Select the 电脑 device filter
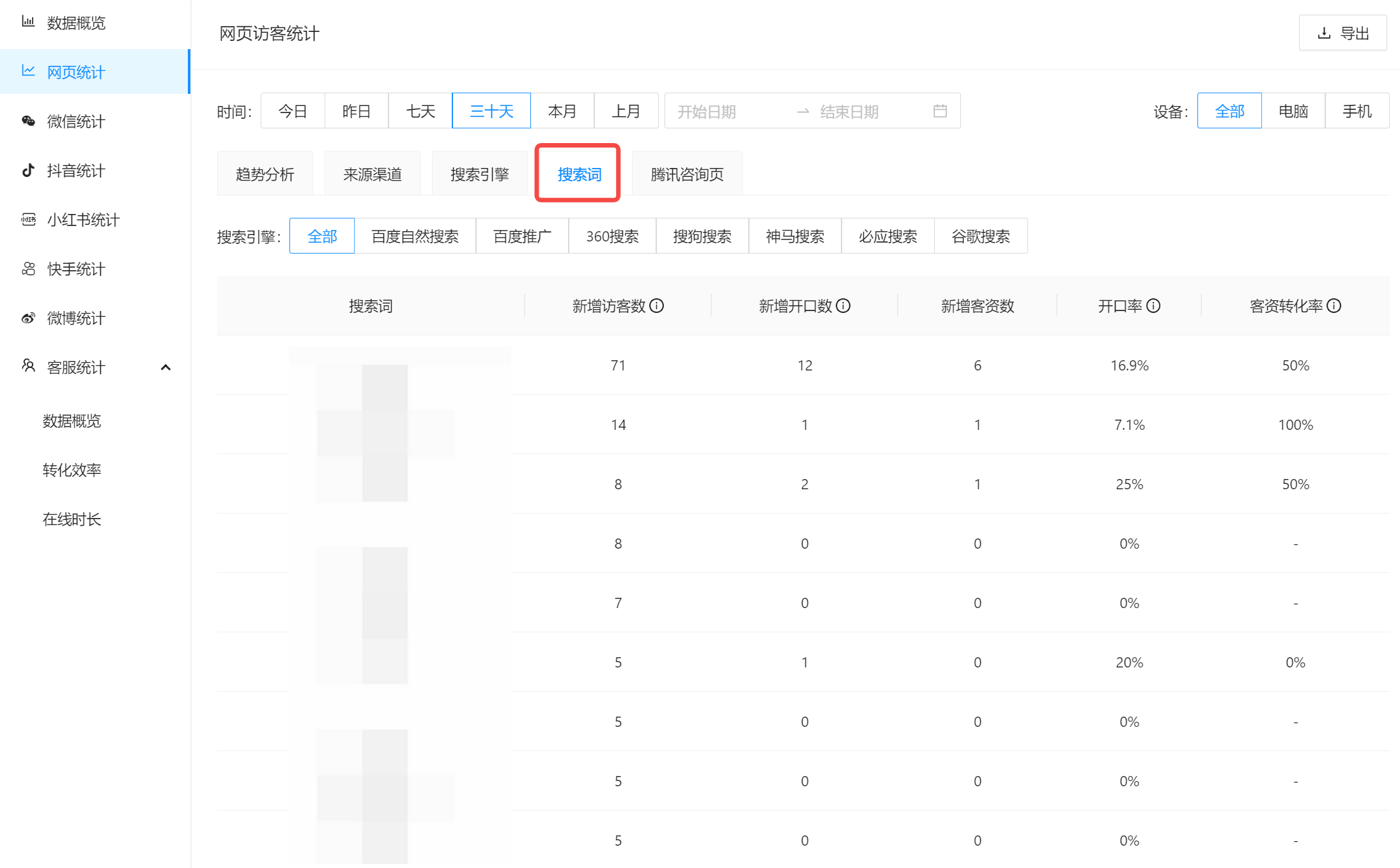This screenshot has width=1400, height=868. pos(1293,110)
